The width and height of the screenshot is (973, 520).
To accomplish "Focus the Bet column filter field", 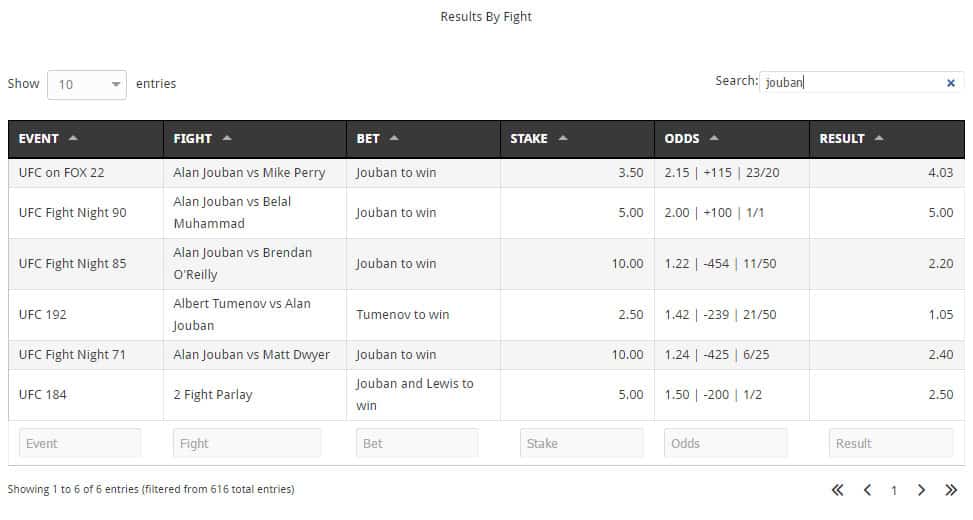I will tap(417, 443).
